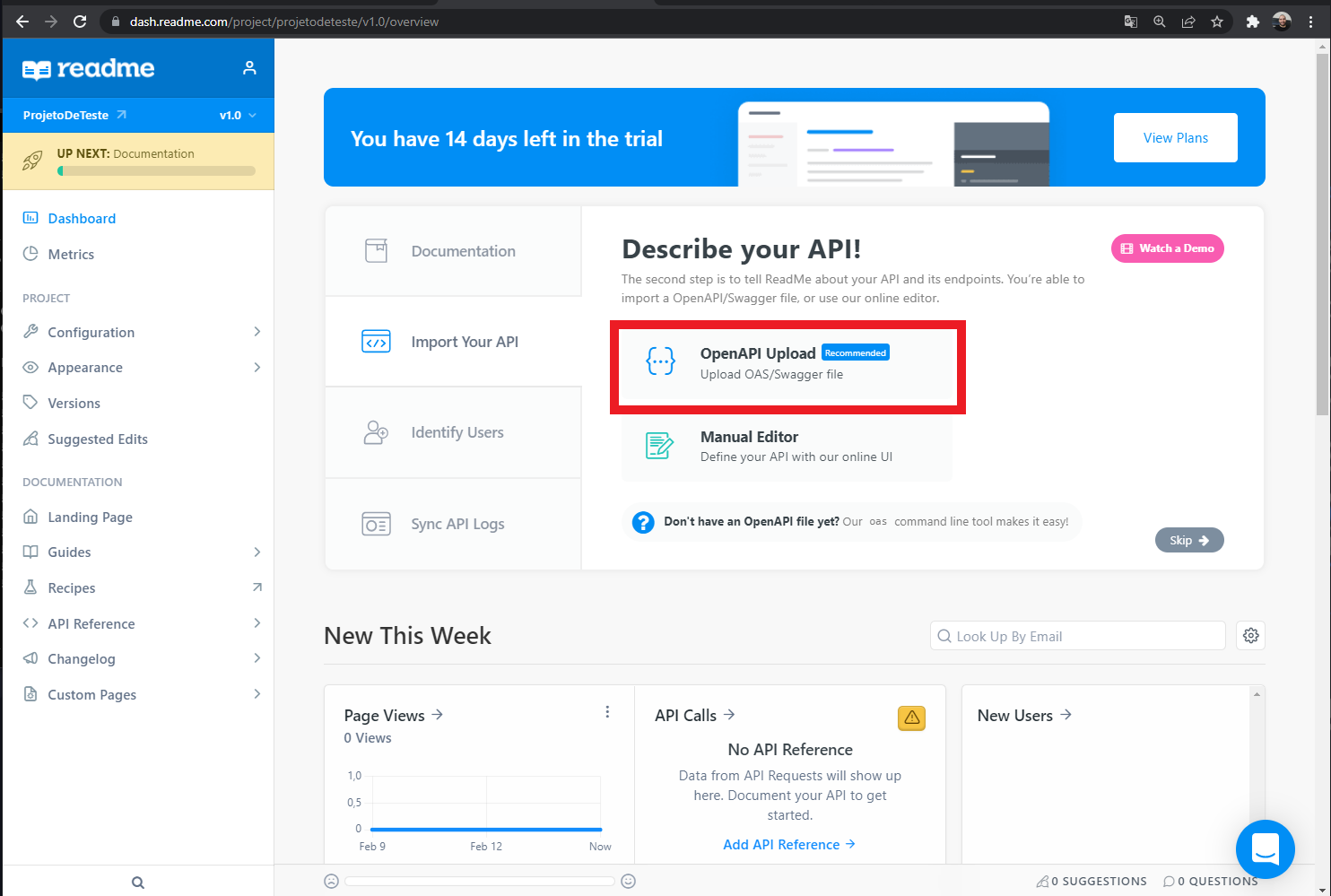Open ProjetoDeTeste external link arrow

[x=121, y=115]
